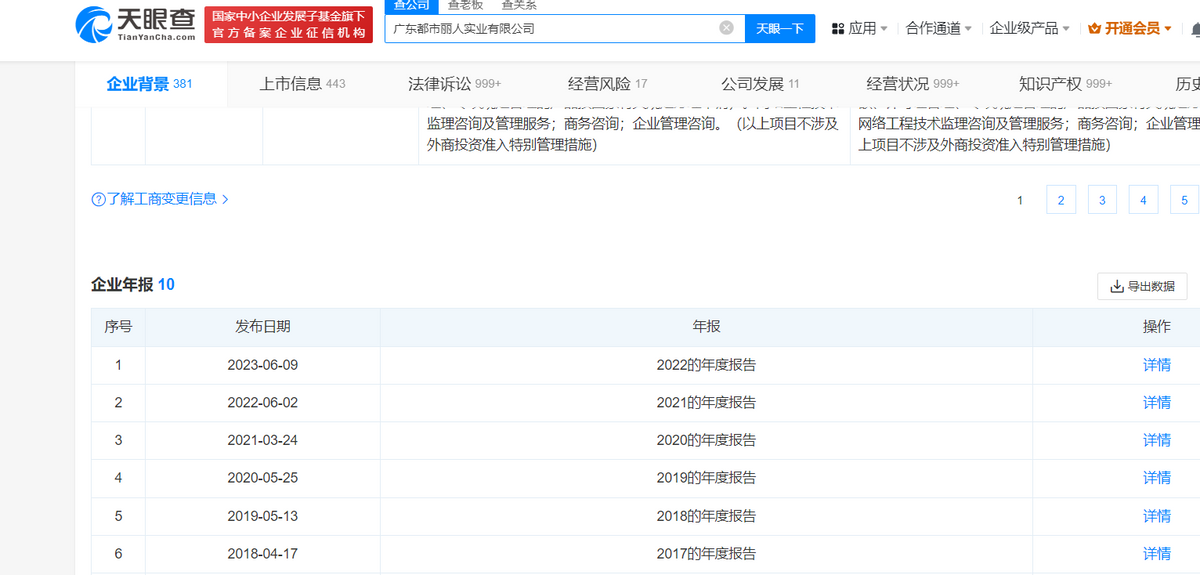The width and height of the screenshot is (1200, 575).
Task: Click the 天眼一下 search button
Action: tap(779, 29)
